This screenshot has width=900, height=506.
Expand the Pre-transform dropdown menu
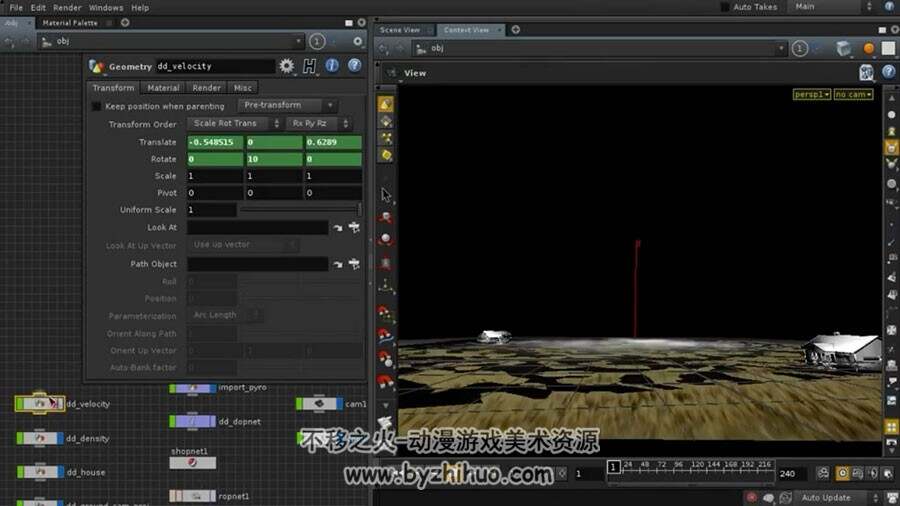tap(287, 106)
